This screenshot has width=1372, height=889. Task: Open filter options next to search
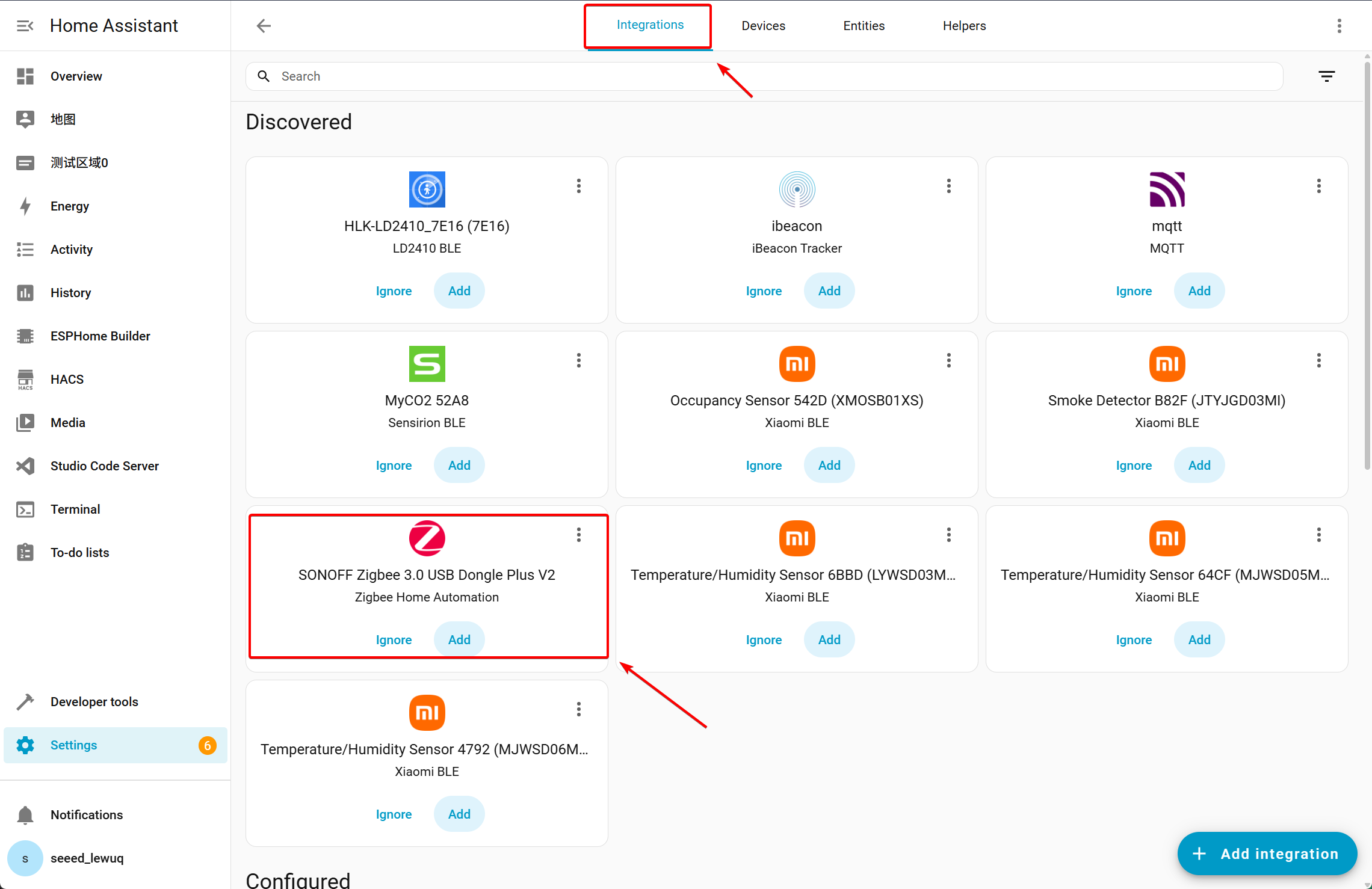(x=1326, y=76)
